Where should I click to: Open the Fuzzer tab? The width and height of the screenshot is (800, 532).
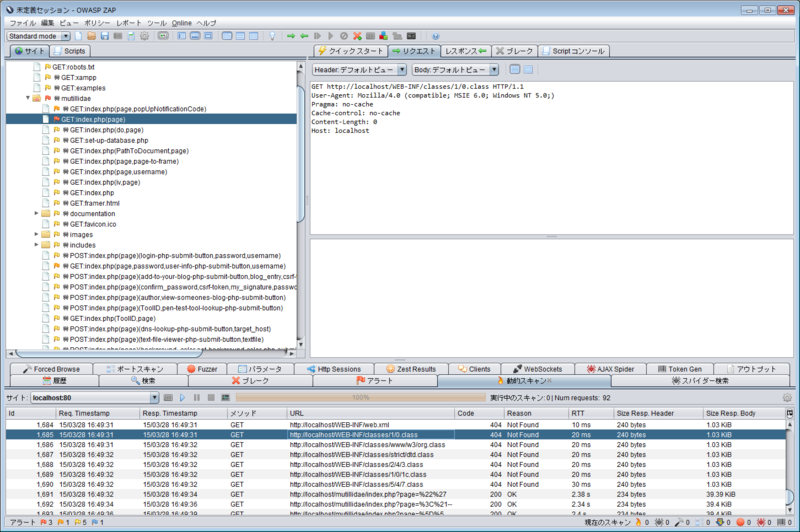point(203,369)
